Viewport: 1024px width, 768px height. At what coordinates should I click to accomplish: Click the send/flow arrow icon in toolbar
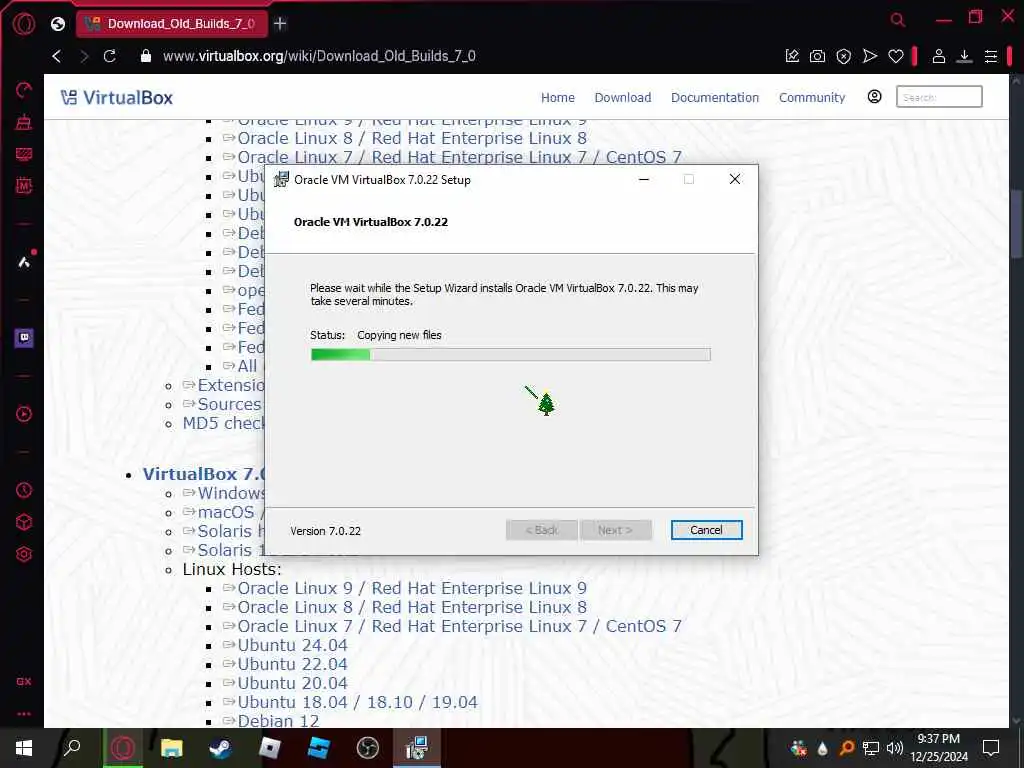pyautogui.click(x=870, y=56)
